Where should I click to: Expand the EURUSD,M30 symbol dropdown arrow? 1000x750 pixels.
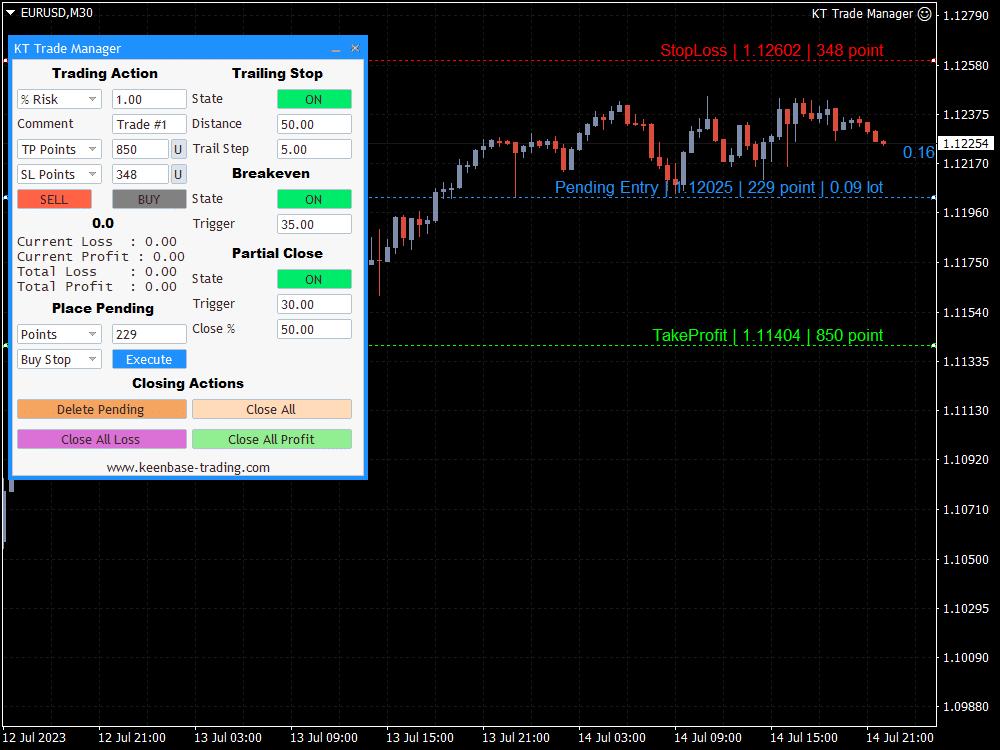[8, 13]
